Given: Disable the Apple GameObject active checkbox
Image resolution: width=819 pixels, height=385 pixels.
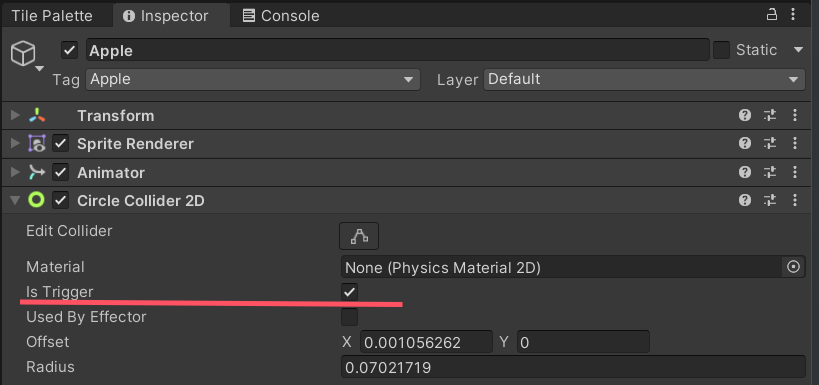Looking at the screenshot, I should pos(69,50).
